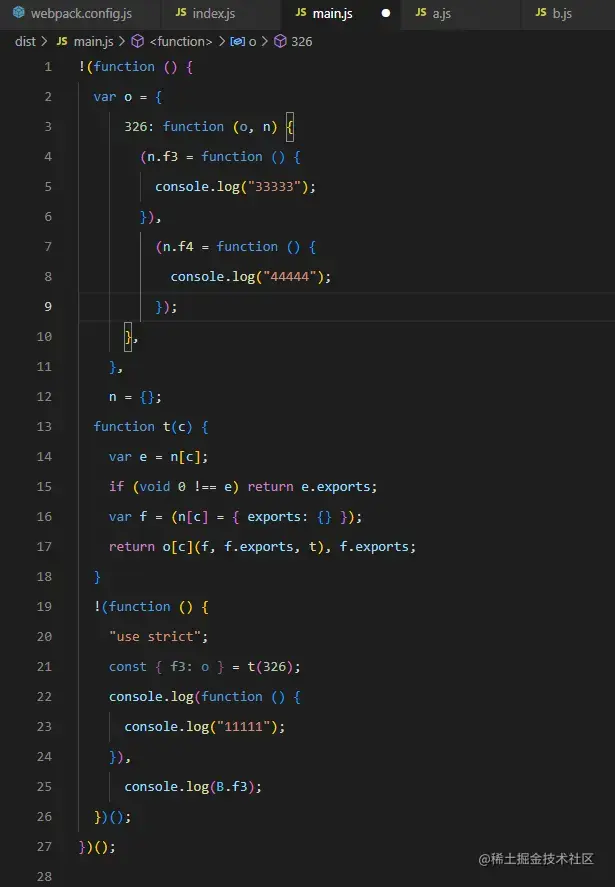Screen dimensions: 615x887
Task: Open the a.js tab
Action: [x=442, y=13]
